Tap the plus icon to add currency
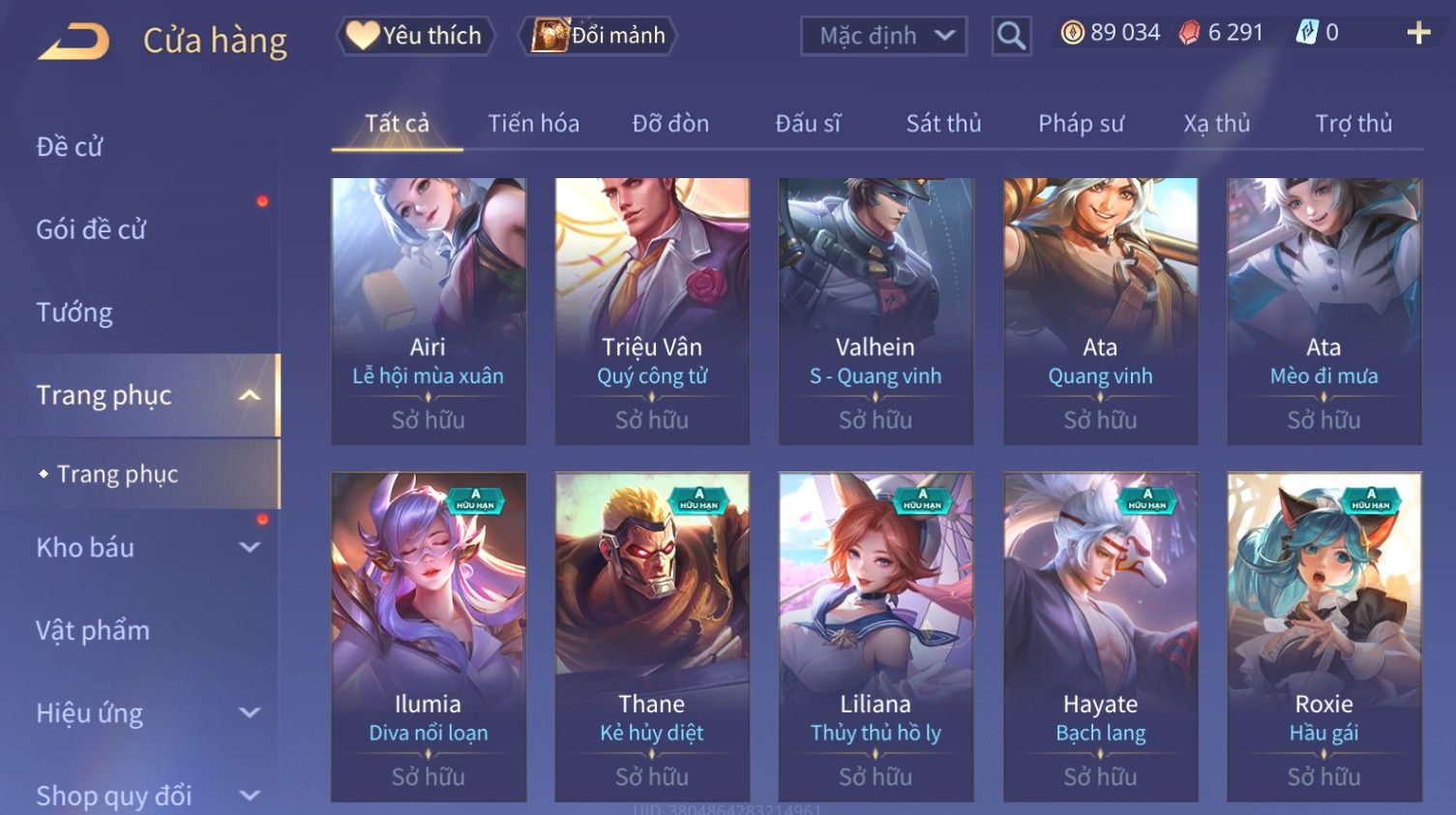The height and width of the screenshot is (815, 1456). (x=1418, y=33)
